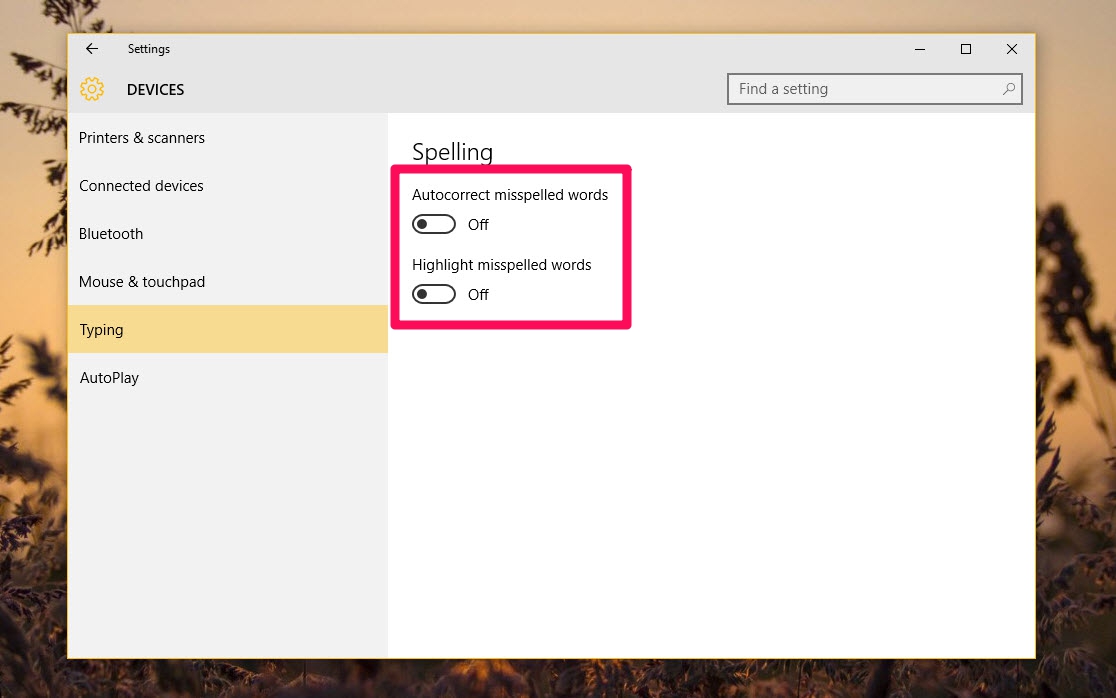The image size is (1116, 698).
Task: Open Connected devices section
Action: pos(228,186)
